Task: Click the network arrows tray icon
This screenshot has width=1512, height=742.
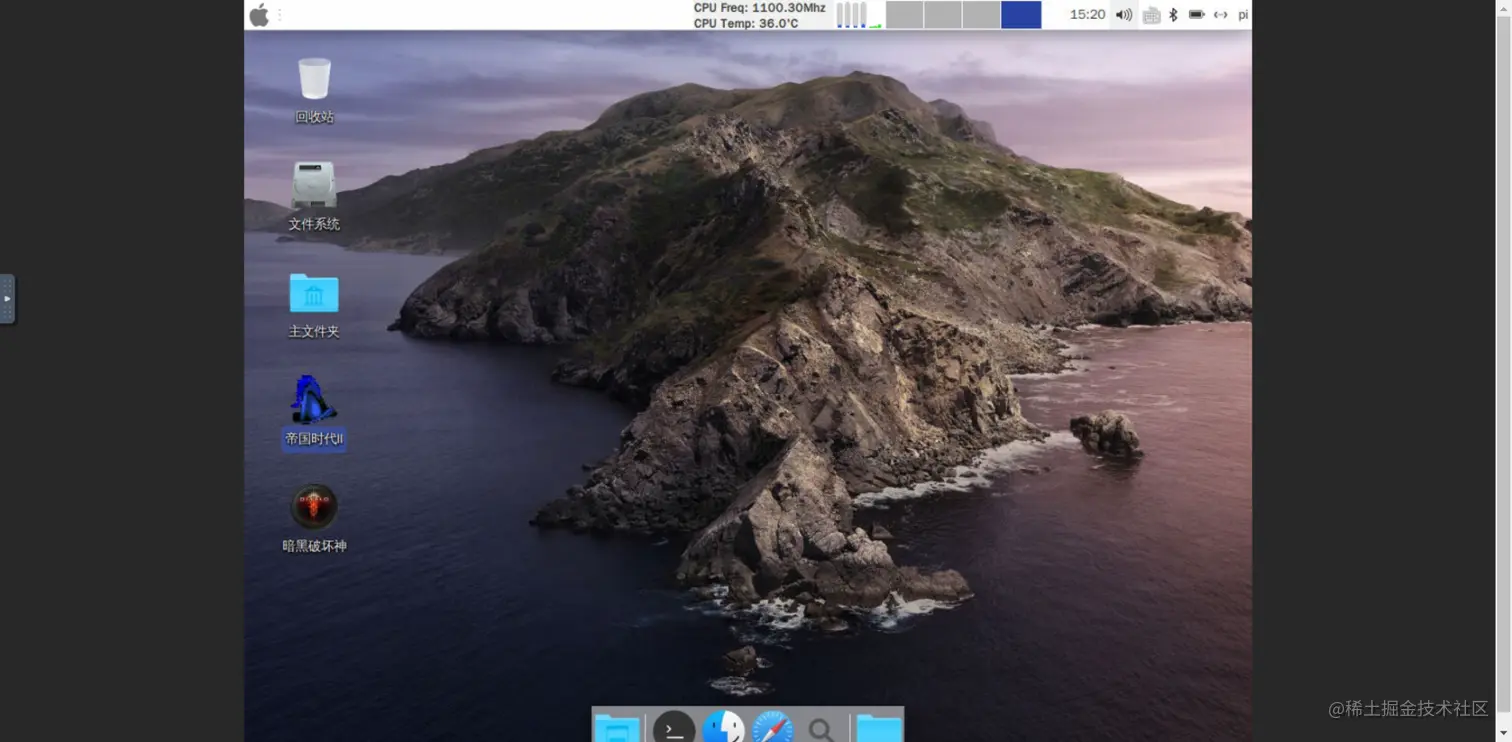Action: (1220, 15)
